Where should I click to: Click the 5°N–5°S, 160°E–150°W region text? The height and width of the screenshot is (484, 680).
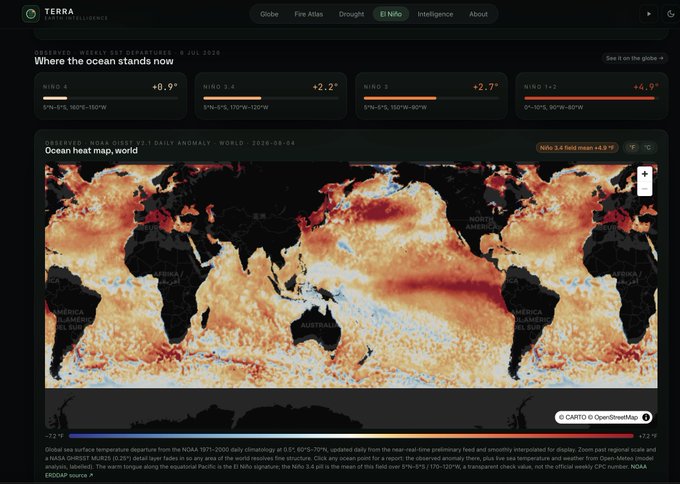(x=75, y=107)
